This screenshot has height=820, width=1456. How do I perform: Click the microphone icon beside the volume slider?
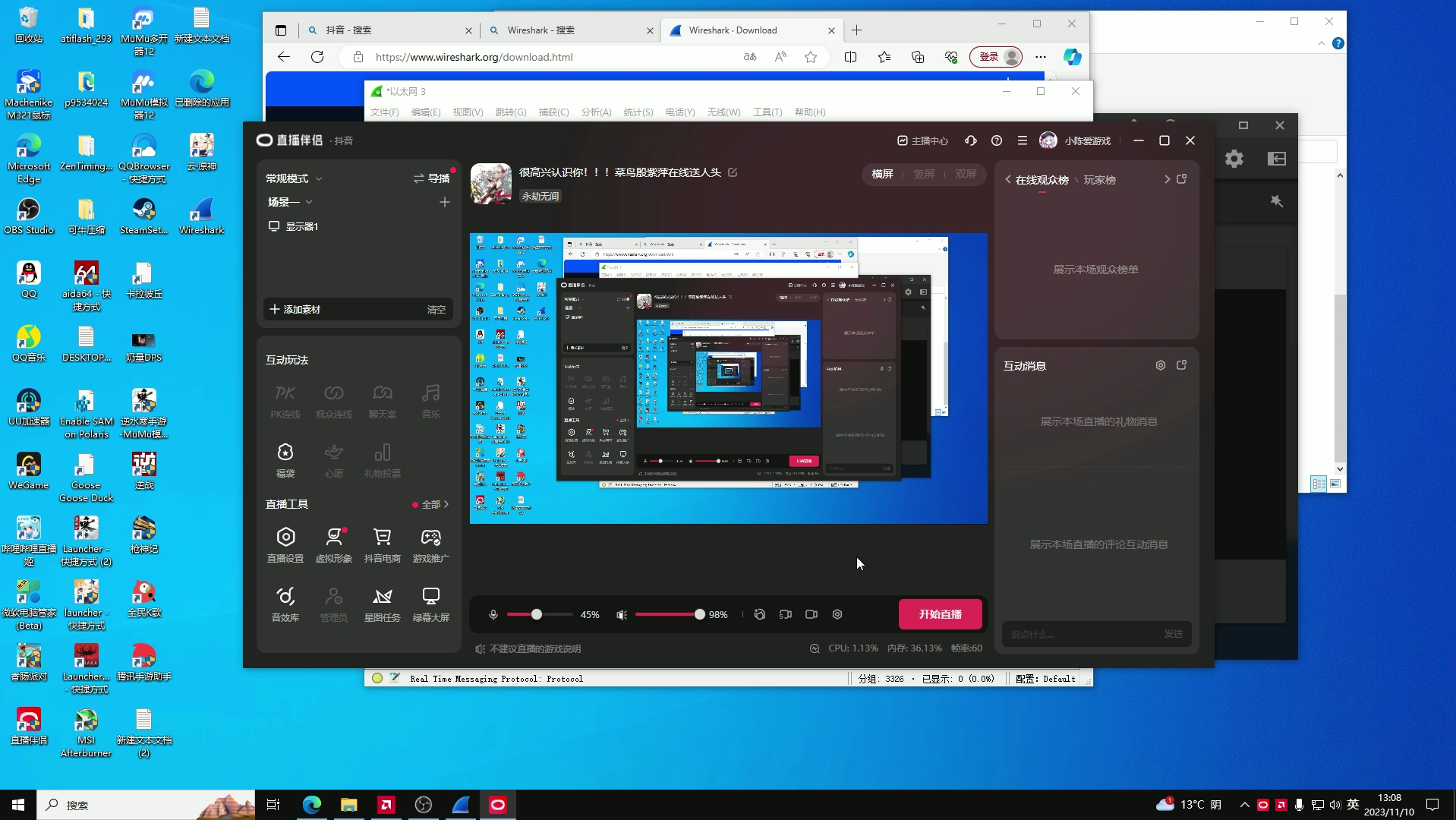tap(493, 614)
